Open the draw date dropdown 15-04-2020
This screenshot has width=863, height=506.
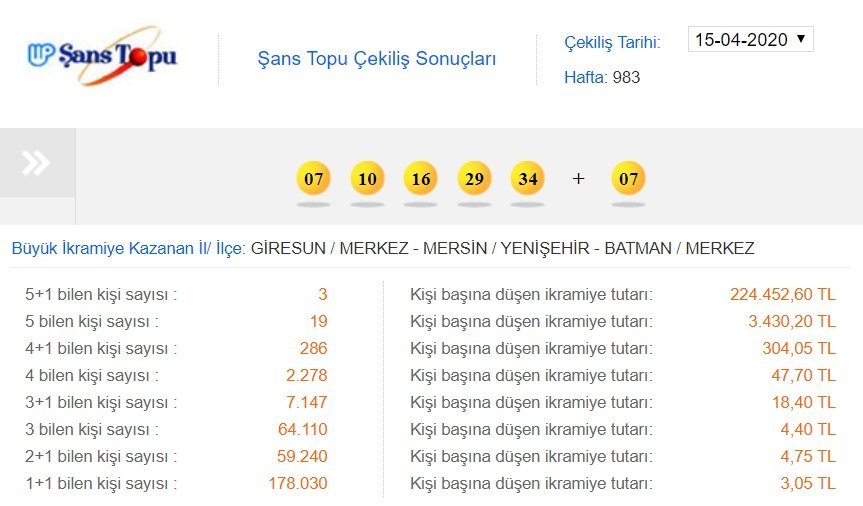[751, 40]
